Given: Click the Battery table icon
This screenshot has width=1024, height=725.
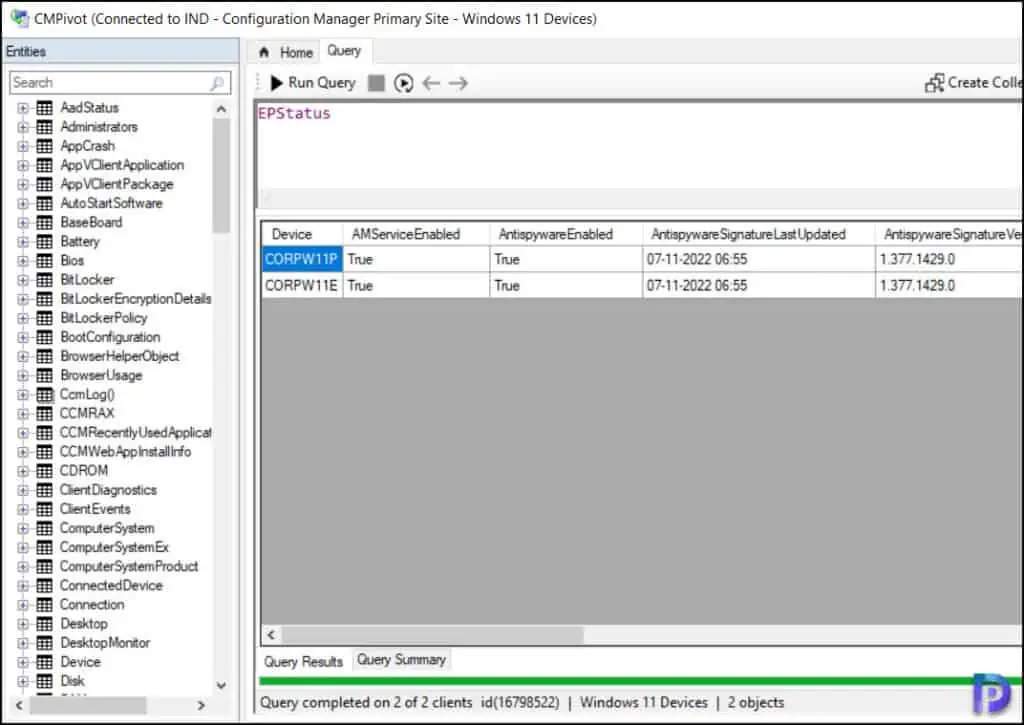Looking at the screenshot, I should tap(44, 242).
